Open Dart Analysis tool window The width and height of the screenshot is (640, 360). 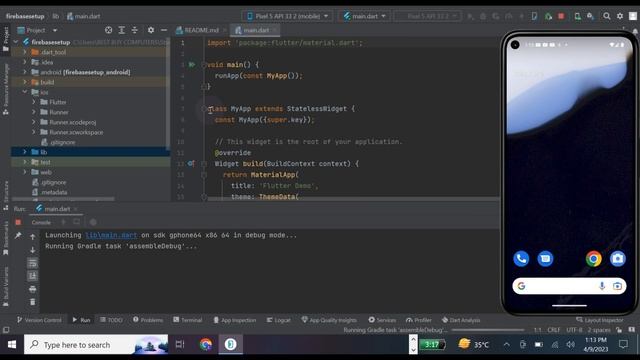pos(461,320)
